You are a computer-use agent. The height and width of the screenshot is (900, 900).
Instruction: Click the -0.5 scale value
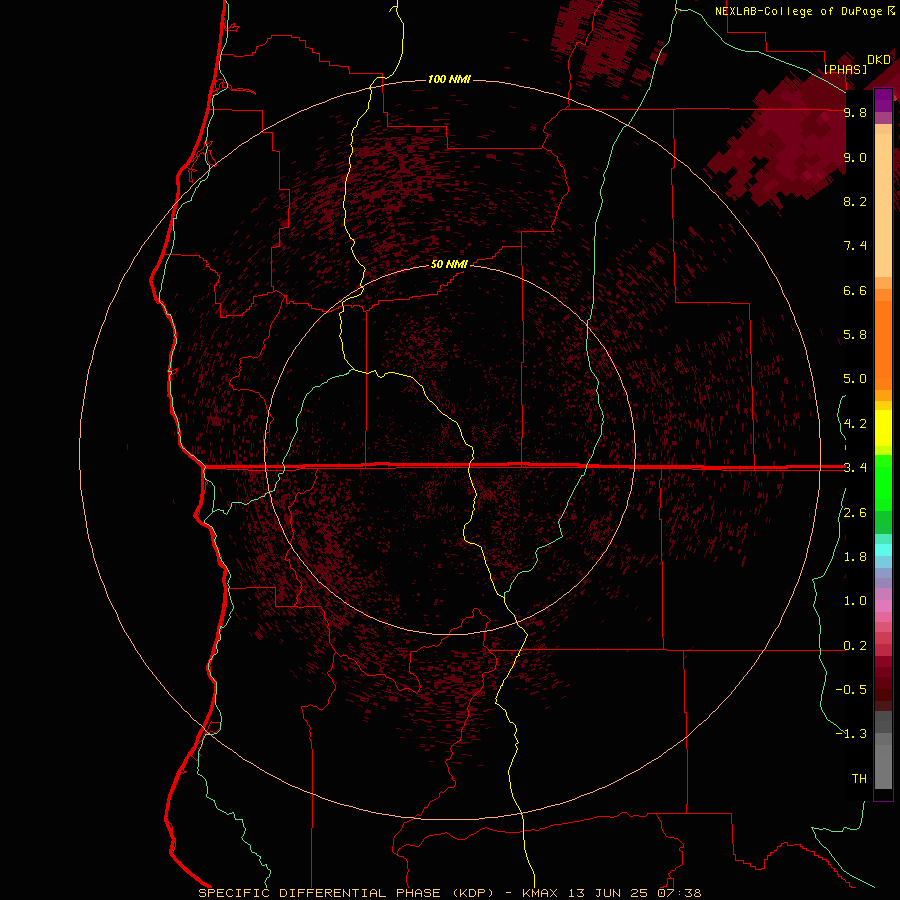(851, 690)
